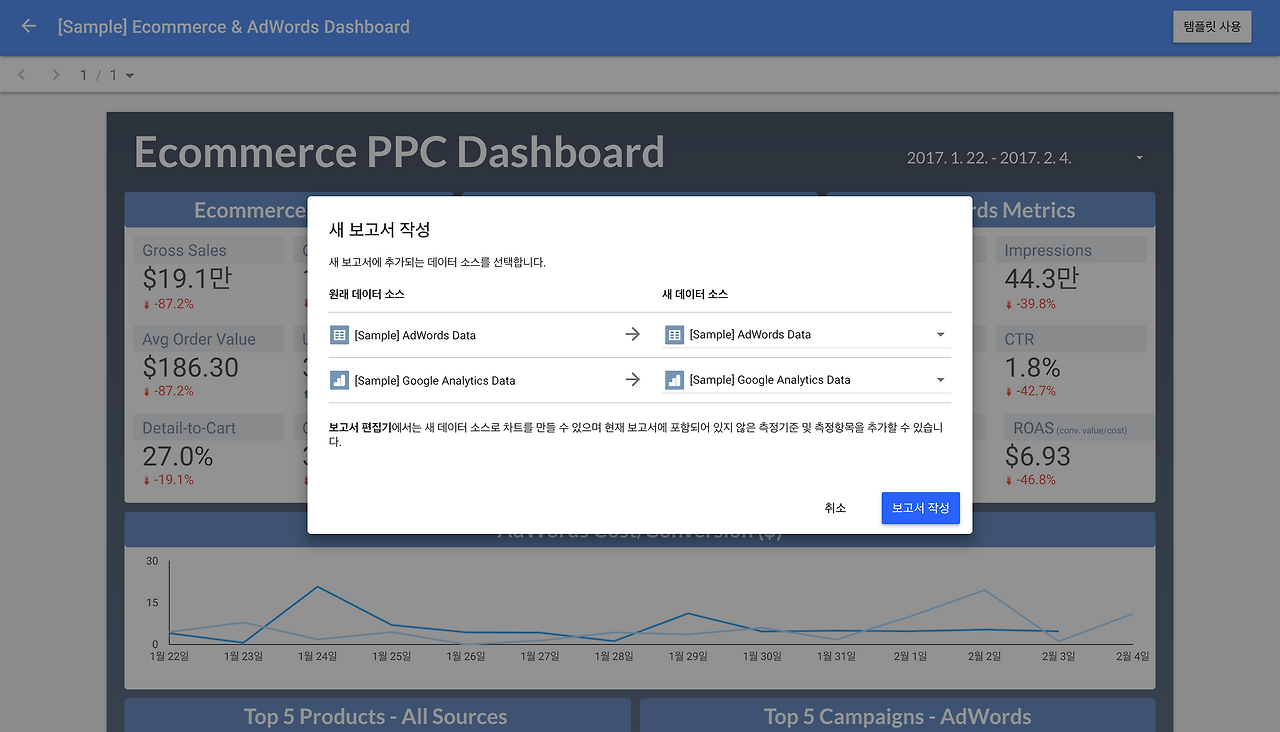Click the Detail-to-Cart 27.0% value
This screenshot has width=1280, height=732.
coord(178,456)
